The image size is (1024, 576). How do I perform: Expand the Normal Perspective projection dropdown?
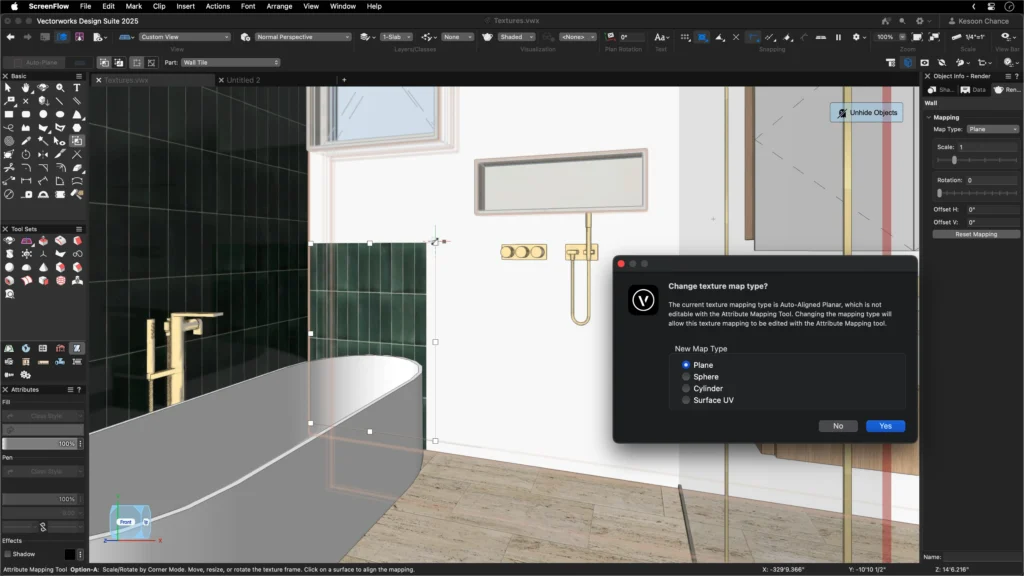(303, 37)
